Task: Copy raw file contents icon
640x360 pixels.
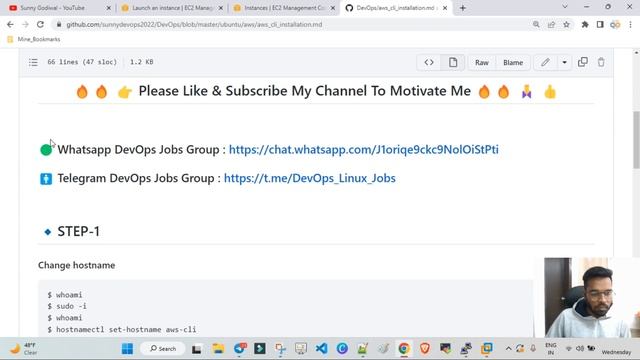Action: (x=582, y=62)
